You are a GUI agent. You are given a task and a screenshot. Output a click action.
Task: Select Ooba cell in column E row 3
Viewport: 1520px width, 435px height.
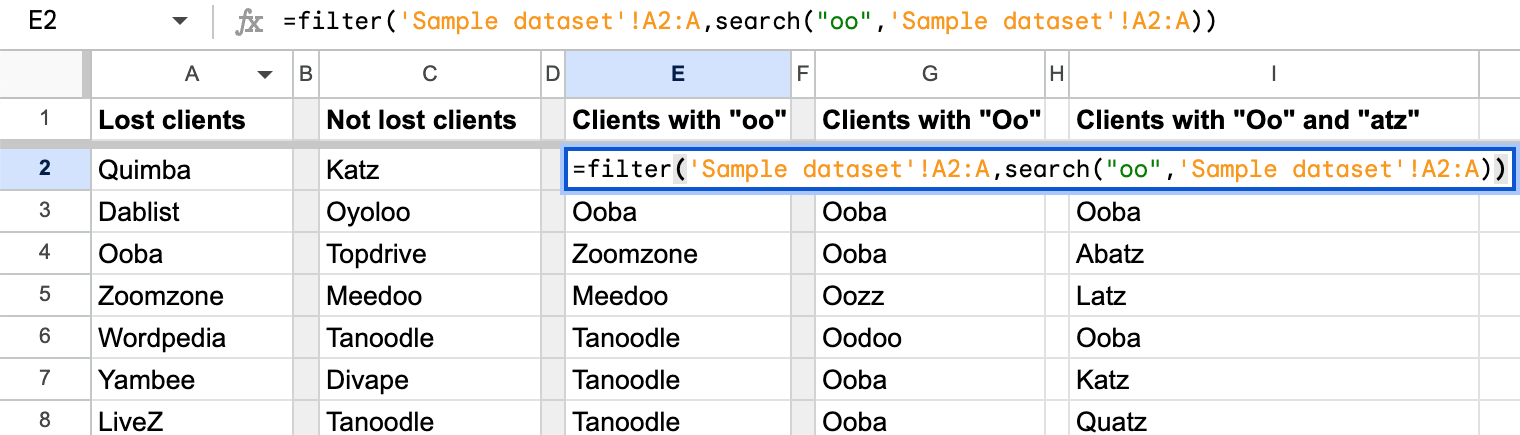(x=678, y=211)
